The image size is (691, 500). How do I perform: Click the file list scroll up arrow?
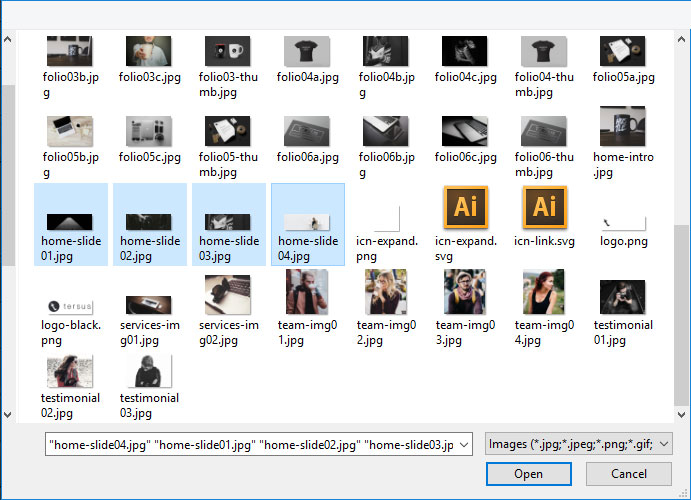681,39
